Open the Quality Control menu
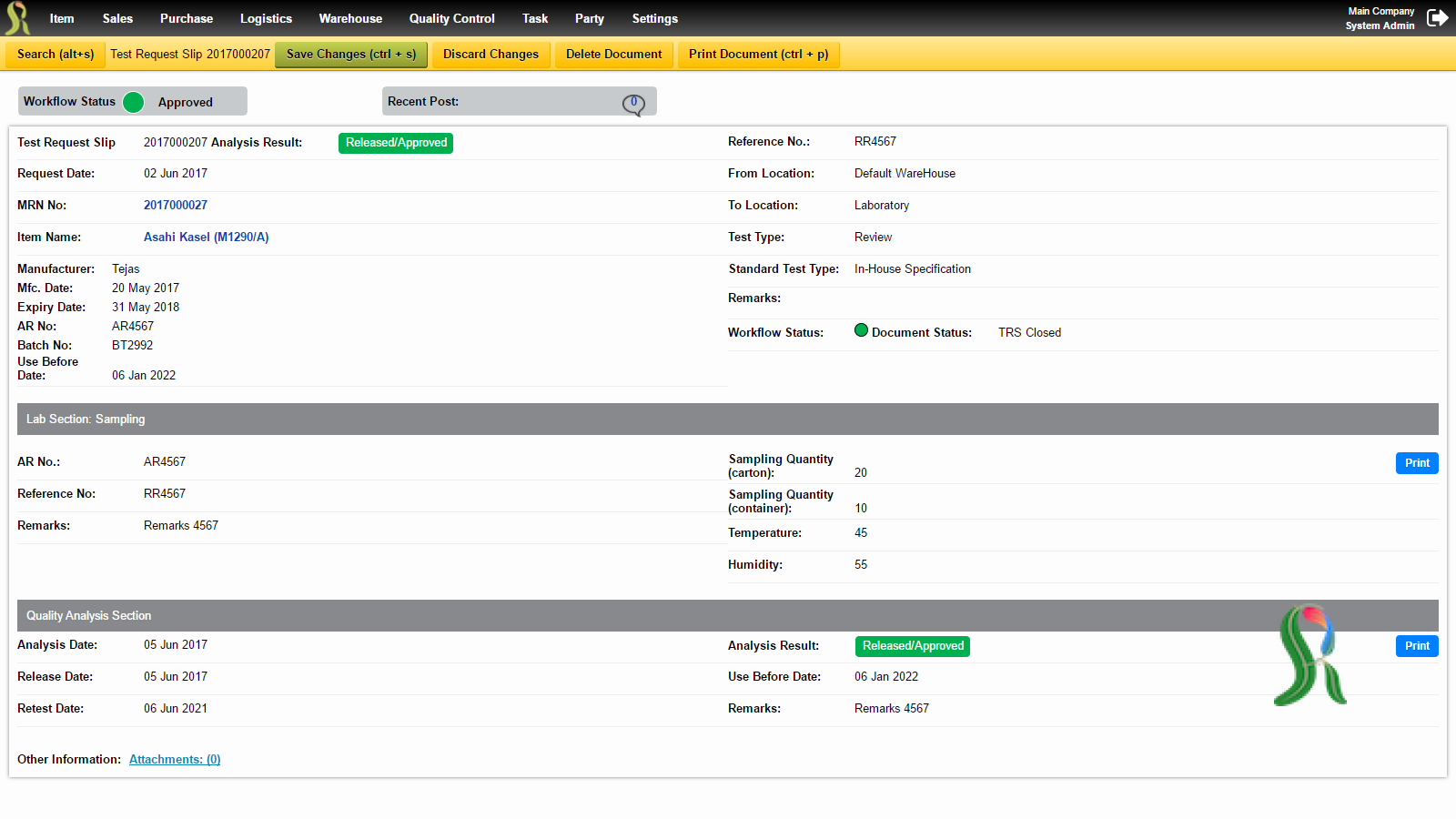1456x819 pixels. (x=451, y=18)
